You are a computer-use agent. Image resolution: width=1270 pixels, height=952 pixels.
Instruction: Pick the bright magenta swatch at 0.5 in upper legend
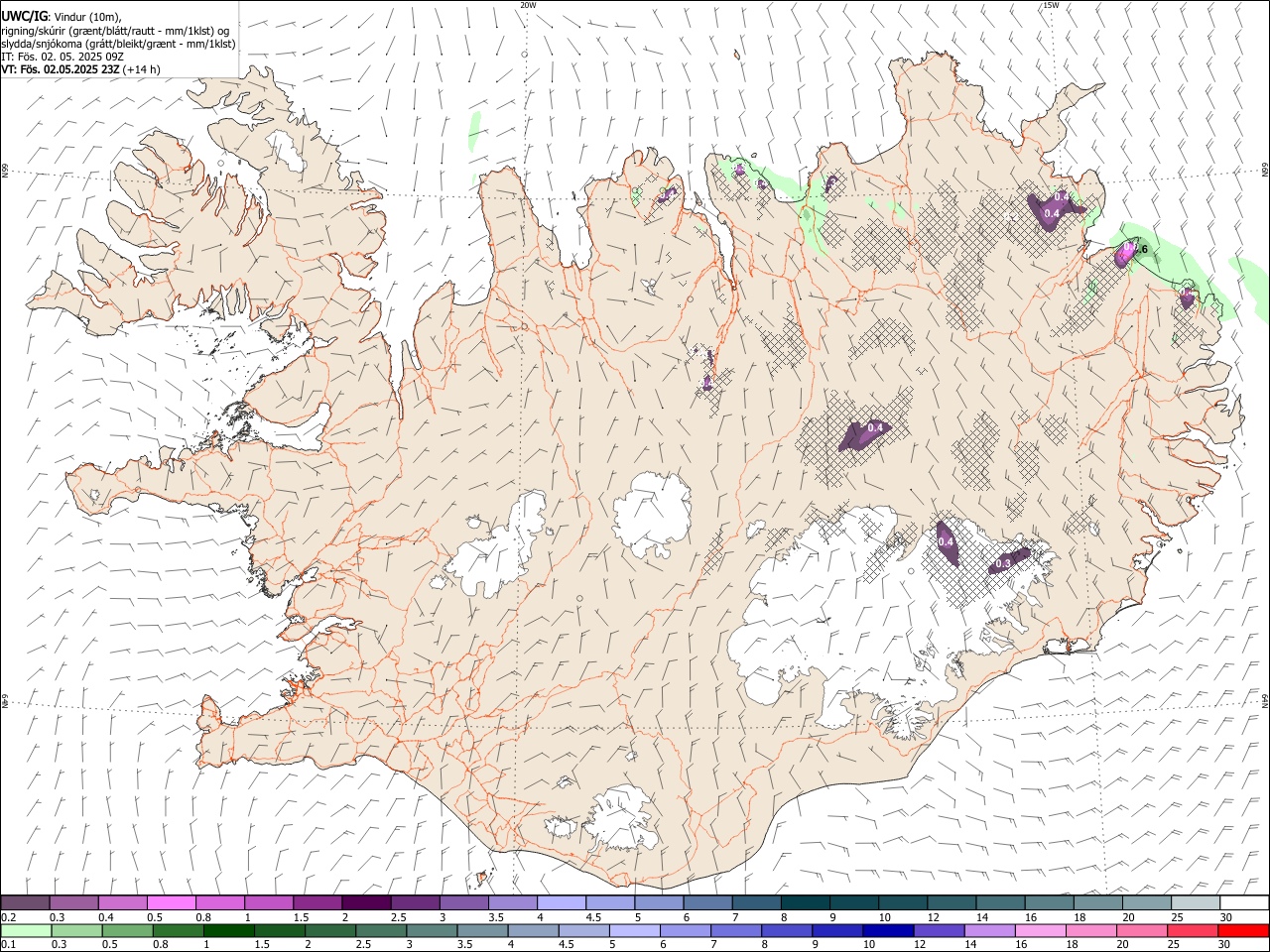(x=172, y=903)
